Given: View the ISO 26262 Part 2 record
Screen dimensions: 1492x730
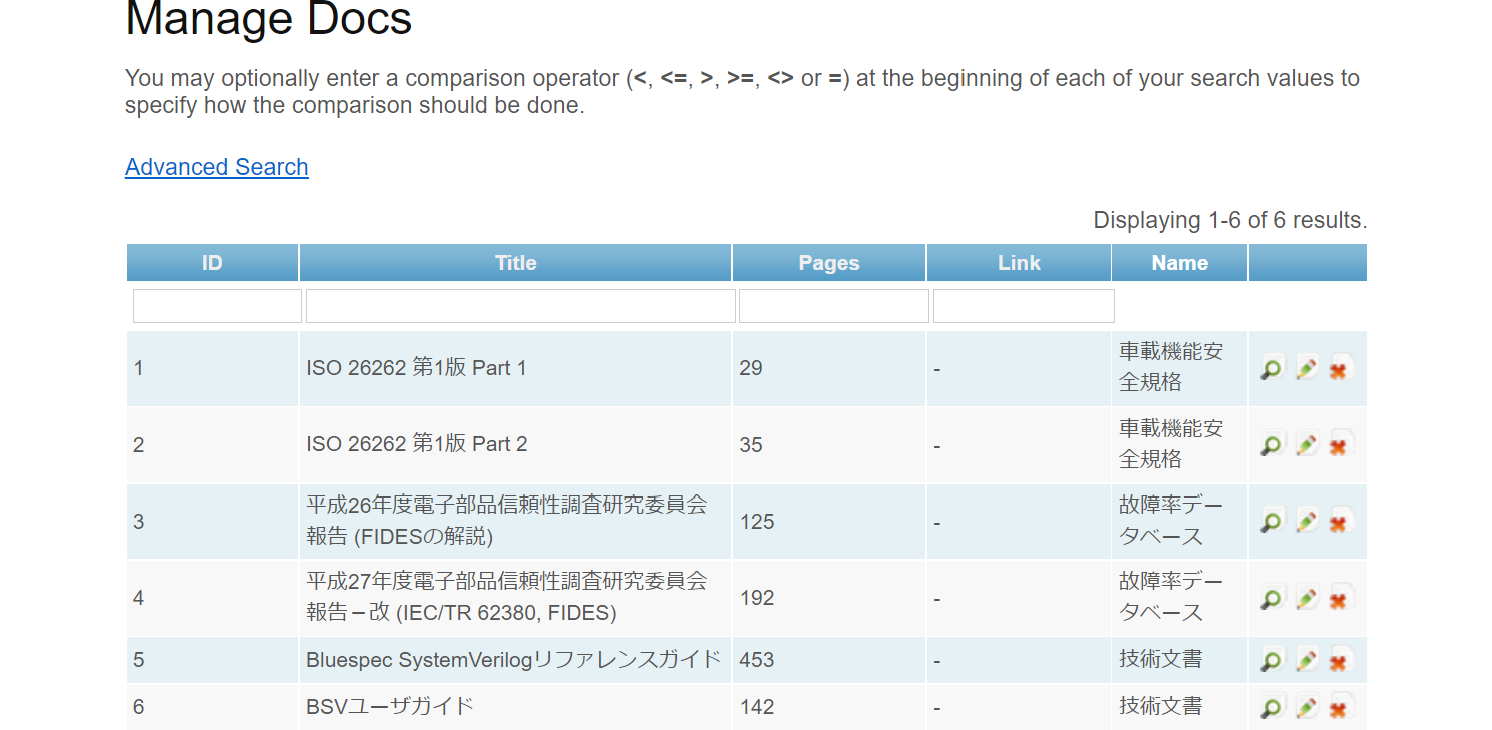Looking at the screenshot, I should pyautogui.click(x=1271, y=445).
